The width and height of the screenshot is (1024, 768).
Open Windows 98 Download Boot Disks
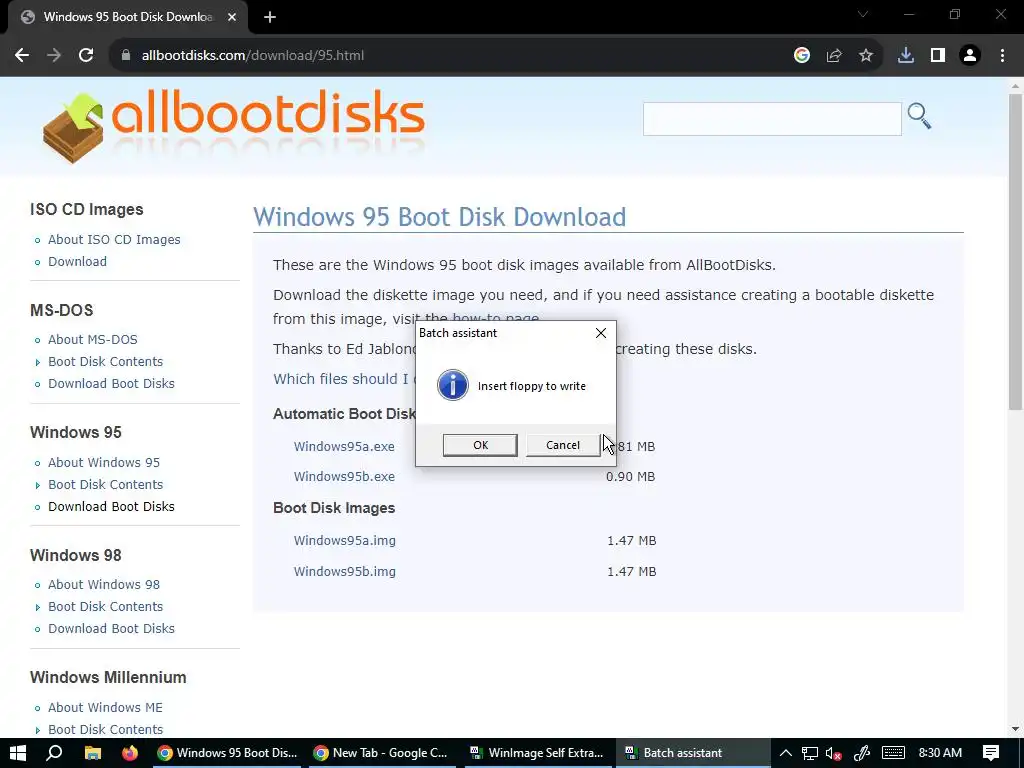(x=111, y=628)
